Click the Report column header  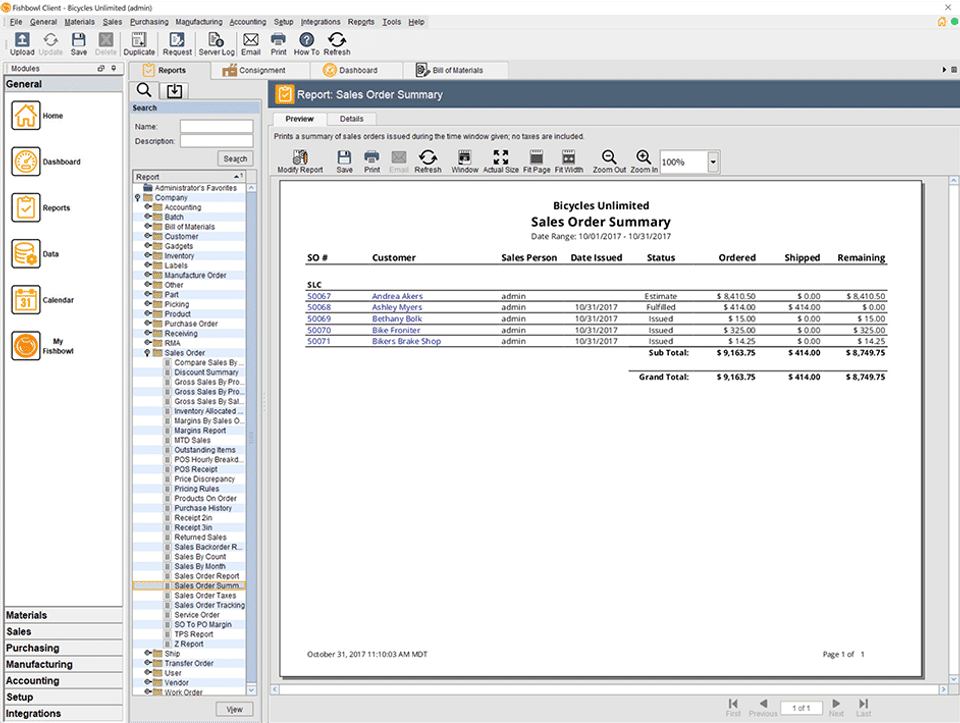(189, 176)
